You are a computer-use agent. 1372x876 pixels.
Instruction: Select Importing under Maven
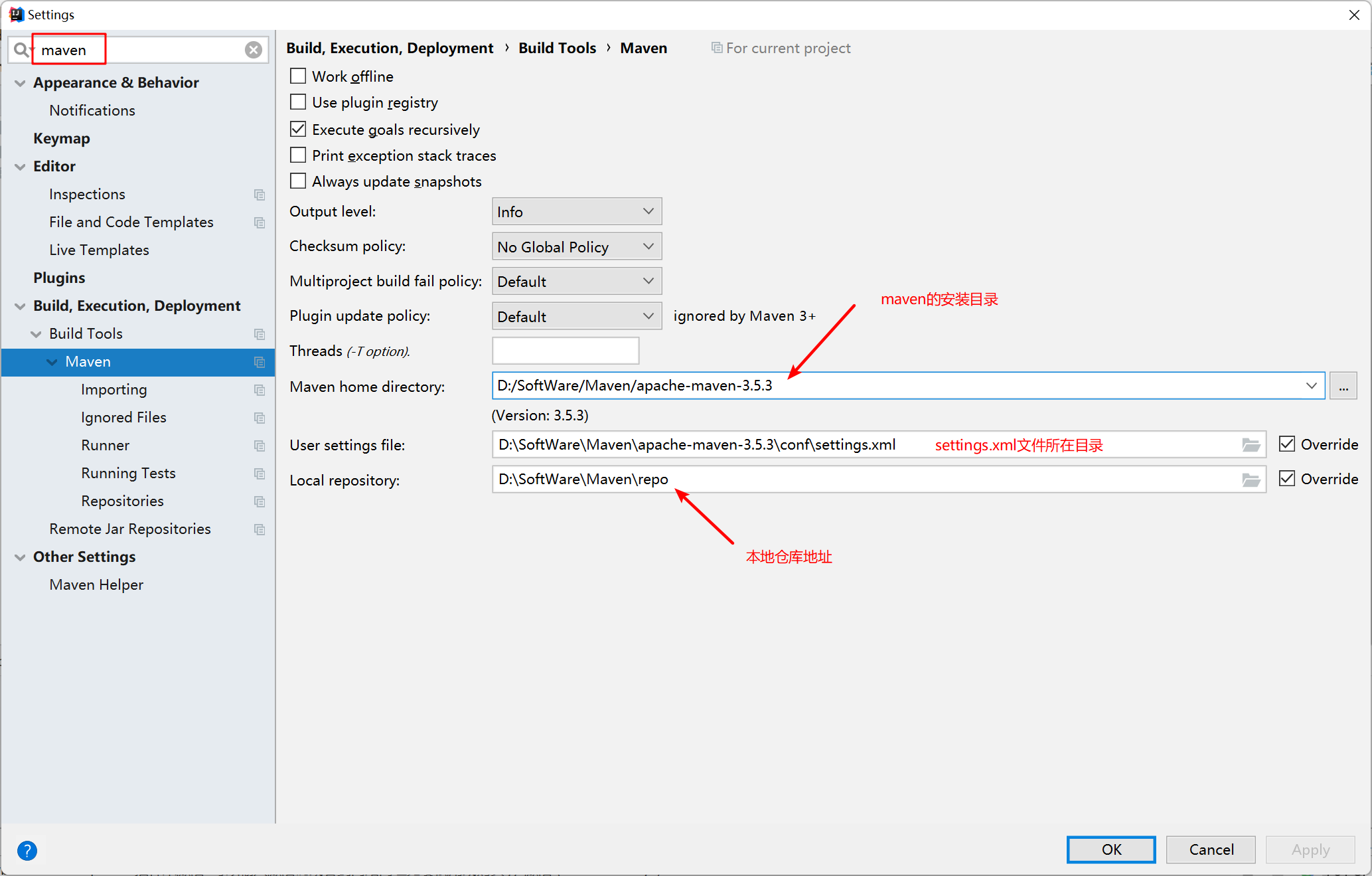(114, 390)
